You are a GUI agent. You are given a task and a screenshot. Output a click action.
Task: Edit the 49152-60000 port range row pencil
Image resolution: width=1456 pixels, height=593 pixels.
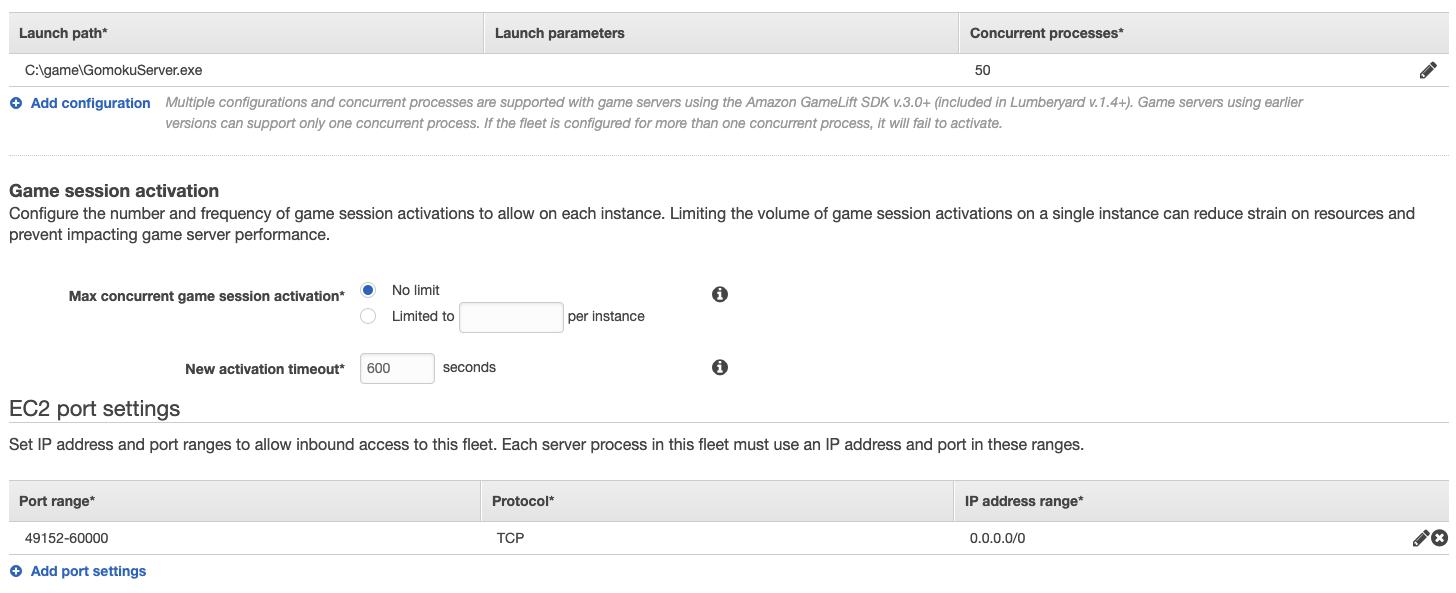click(x=1420, y=538)
